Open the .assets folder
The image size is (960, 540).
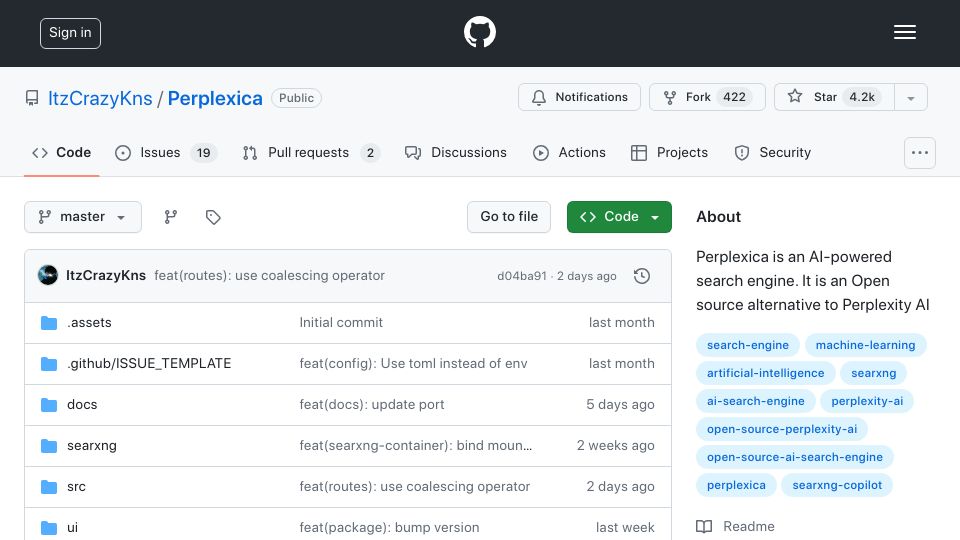click(x=89, y=323)
